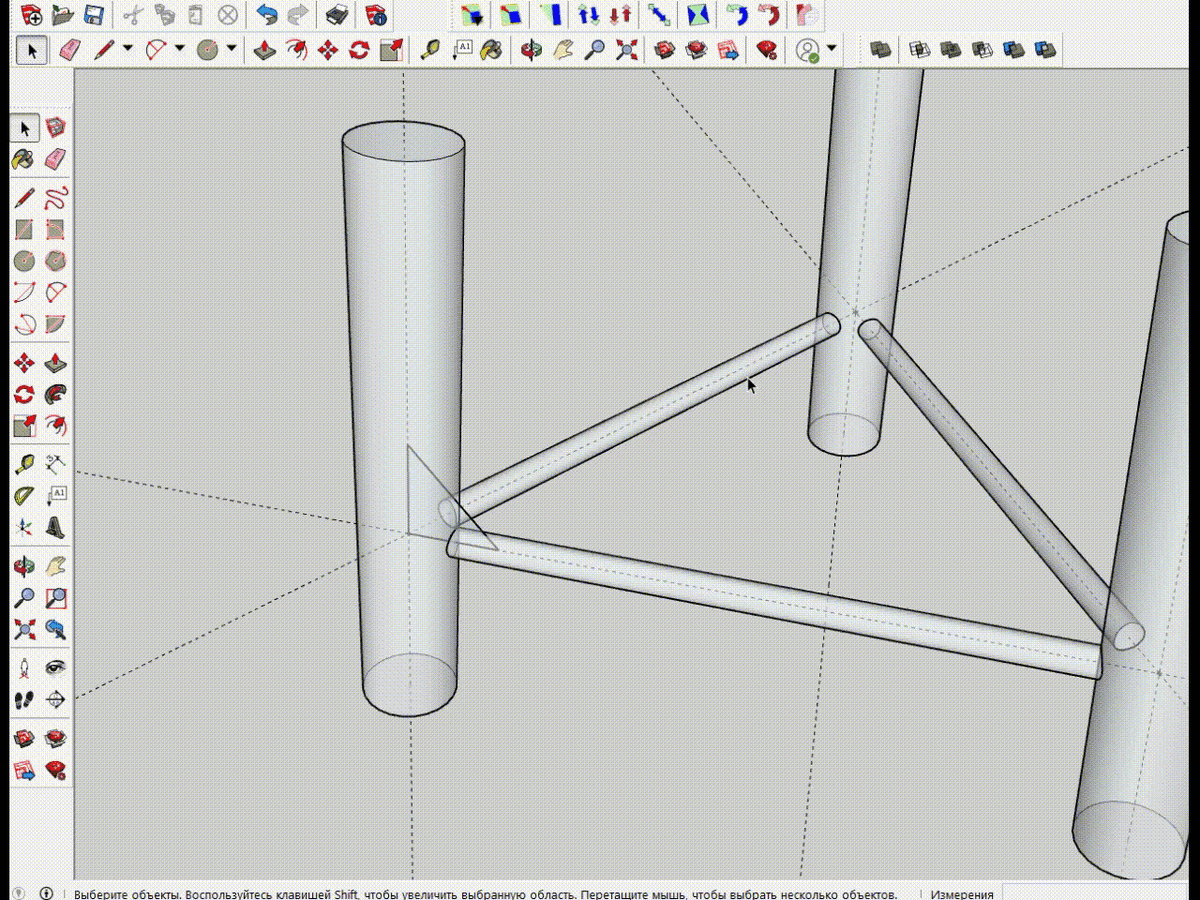1200x900 pixels.
Task: Click the info circle icon in status bar
Action: click(46, 893)
